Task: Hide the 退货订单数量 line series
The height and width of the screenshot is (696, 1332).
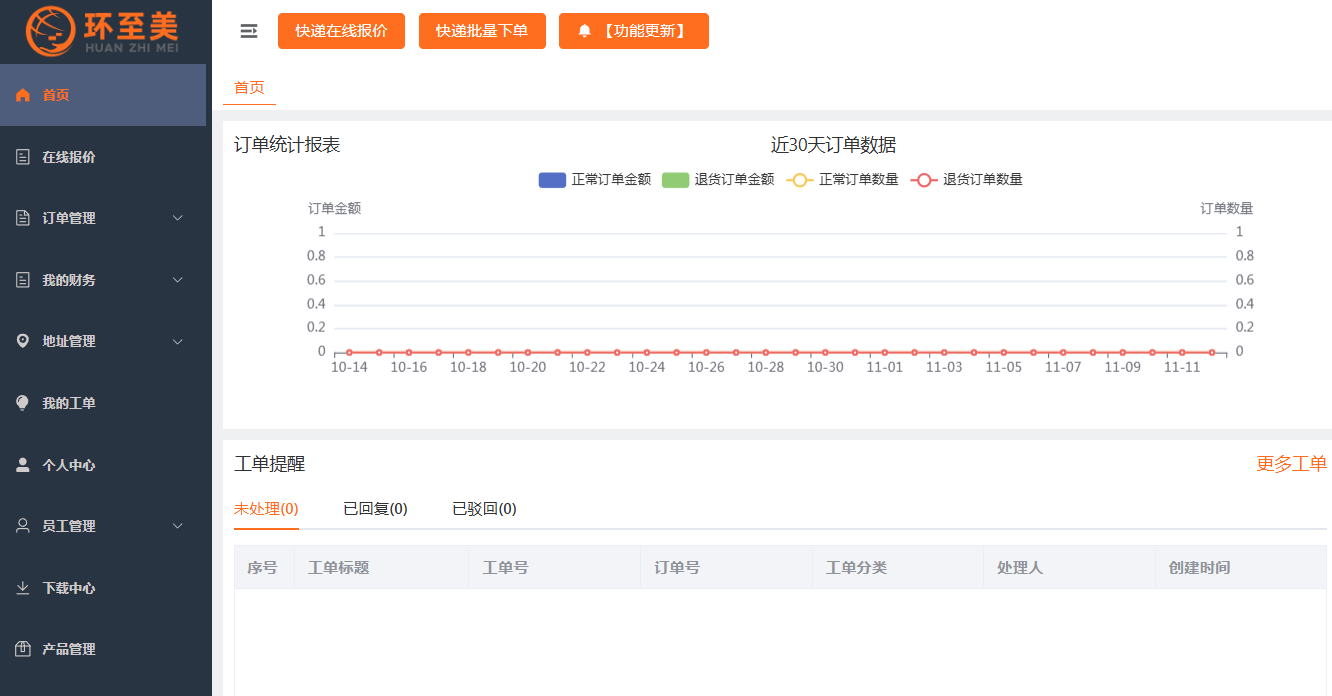Action: pos(967,180)
